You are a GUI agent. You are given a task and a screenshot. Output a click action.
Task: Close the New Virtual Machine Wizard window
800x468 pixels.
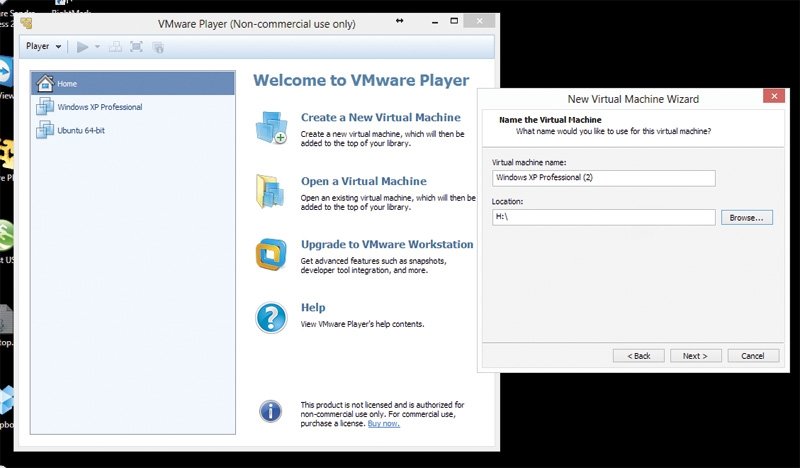pyautogui.click(x=774, y=96)
